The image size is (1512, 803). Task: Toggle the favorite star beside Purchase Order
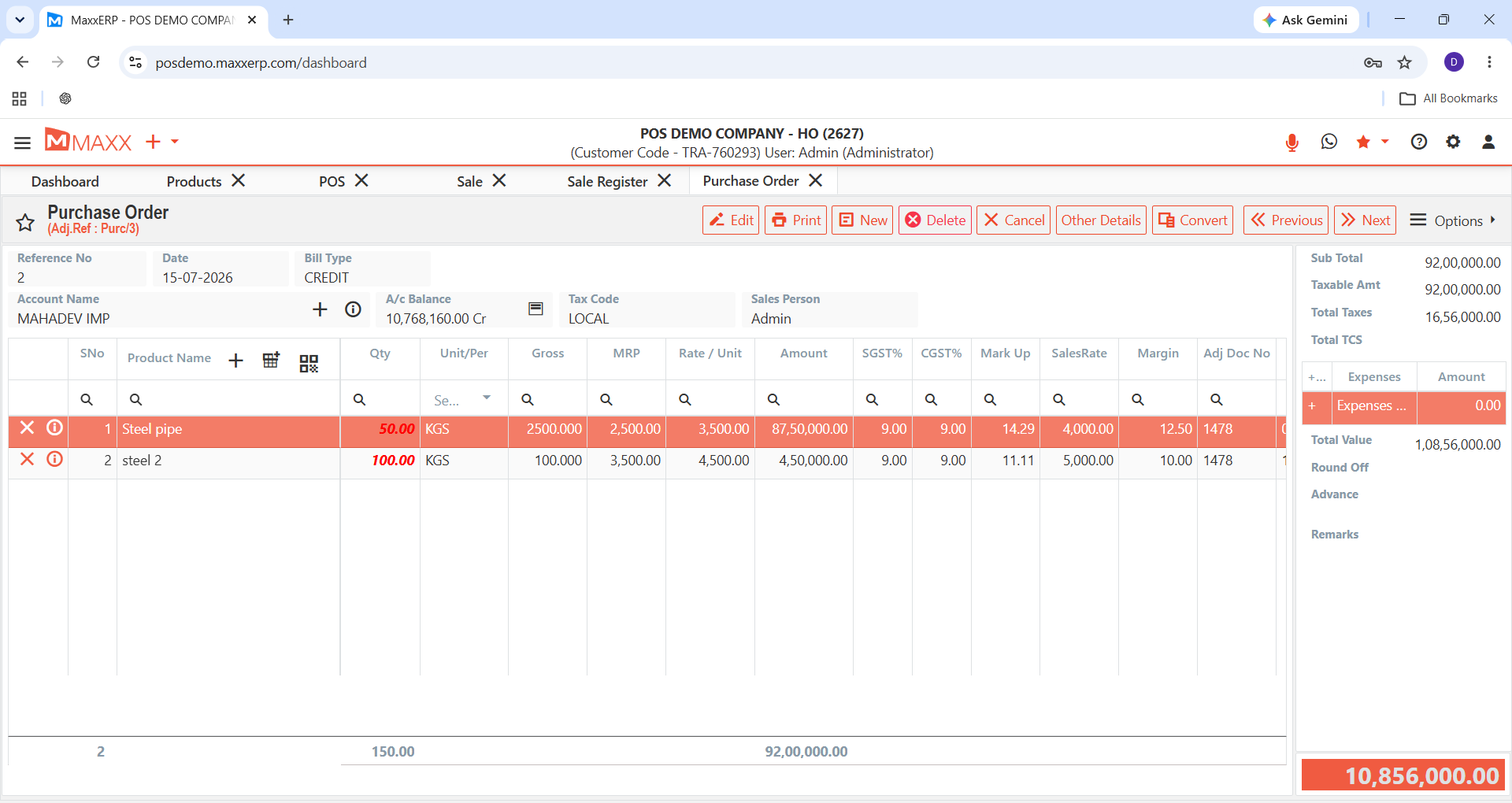tap(25, 223)
